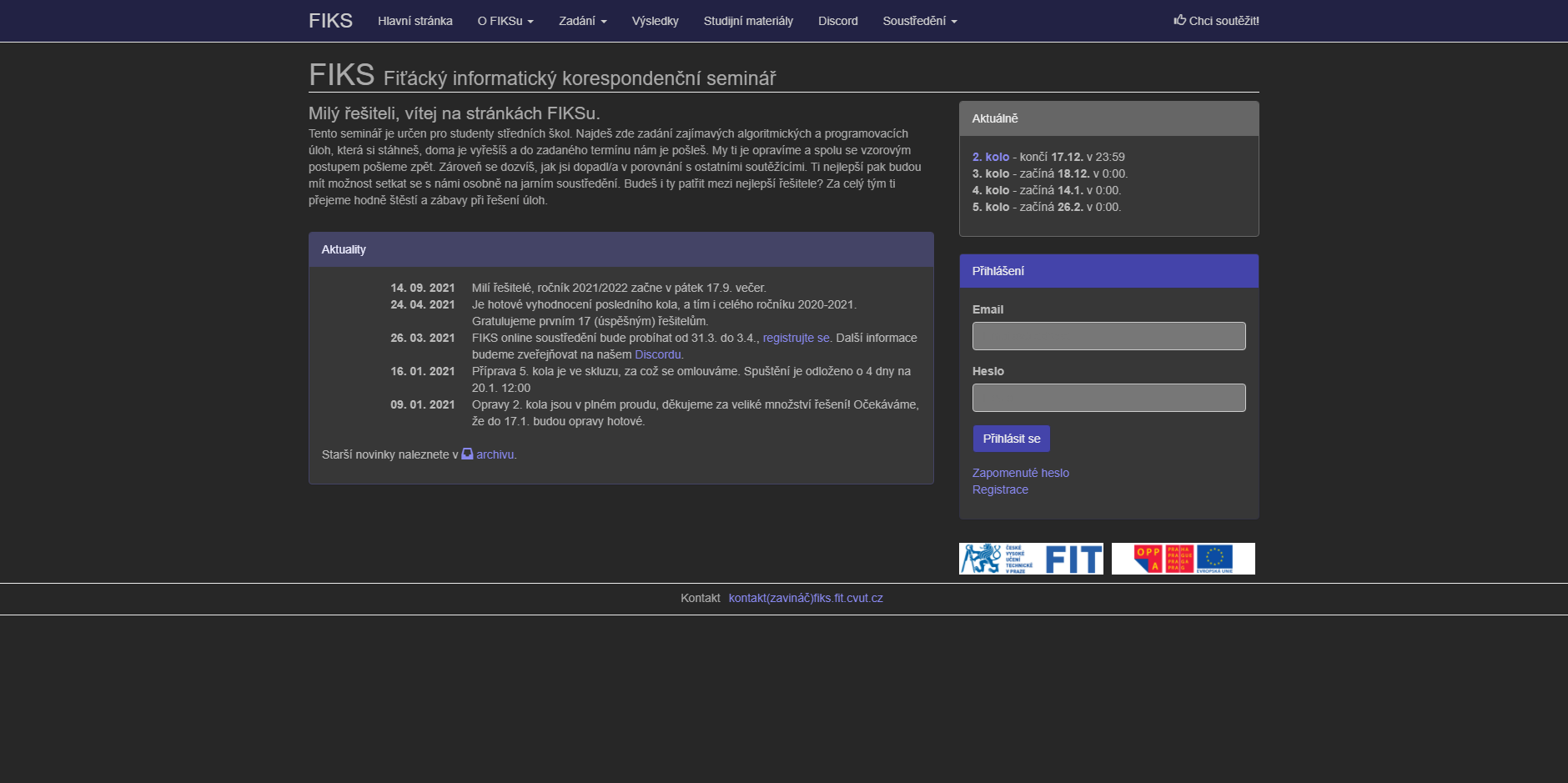
Task: Open Discord from the navigation bar
Action: [x=837, y=21]
